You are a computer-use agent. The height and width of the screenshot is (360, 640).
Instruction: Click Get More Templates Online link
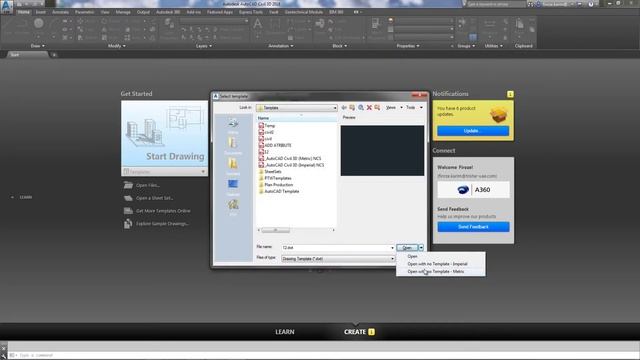(163, 211)
